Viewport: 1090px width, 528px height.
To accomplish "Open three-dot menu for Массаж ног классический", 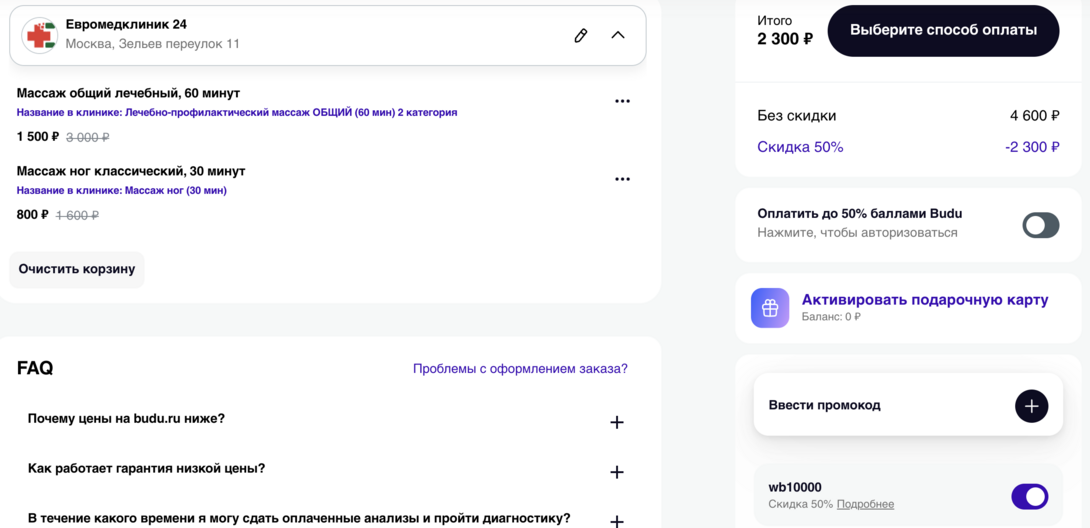I will coord(622,179).
